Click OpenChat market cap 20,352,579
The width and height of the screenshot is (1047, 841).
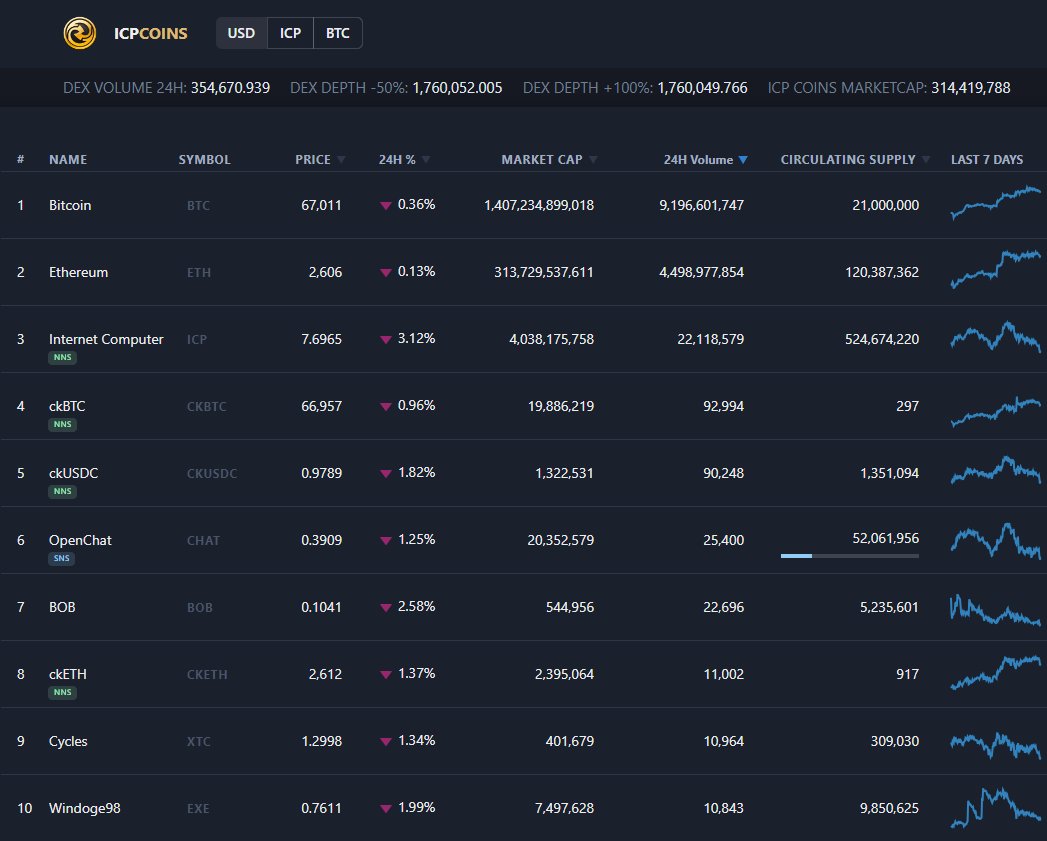click(560, 540)
